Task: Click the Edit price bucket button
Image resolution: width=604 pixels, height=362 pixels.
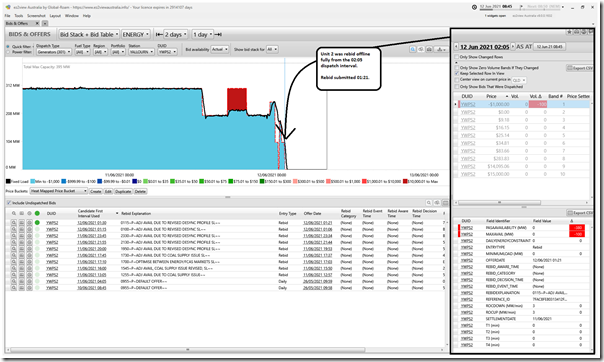Action: pyautogui.click(x=108, y=191)
